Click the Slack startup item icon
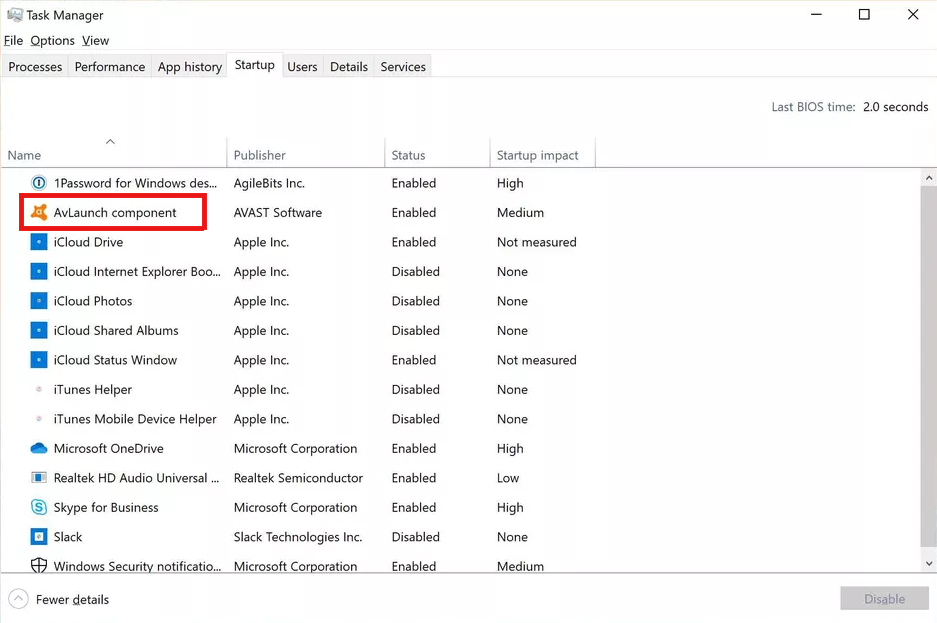Image resolution: width=937 pixels, height=623 pixels. [39, 536]
